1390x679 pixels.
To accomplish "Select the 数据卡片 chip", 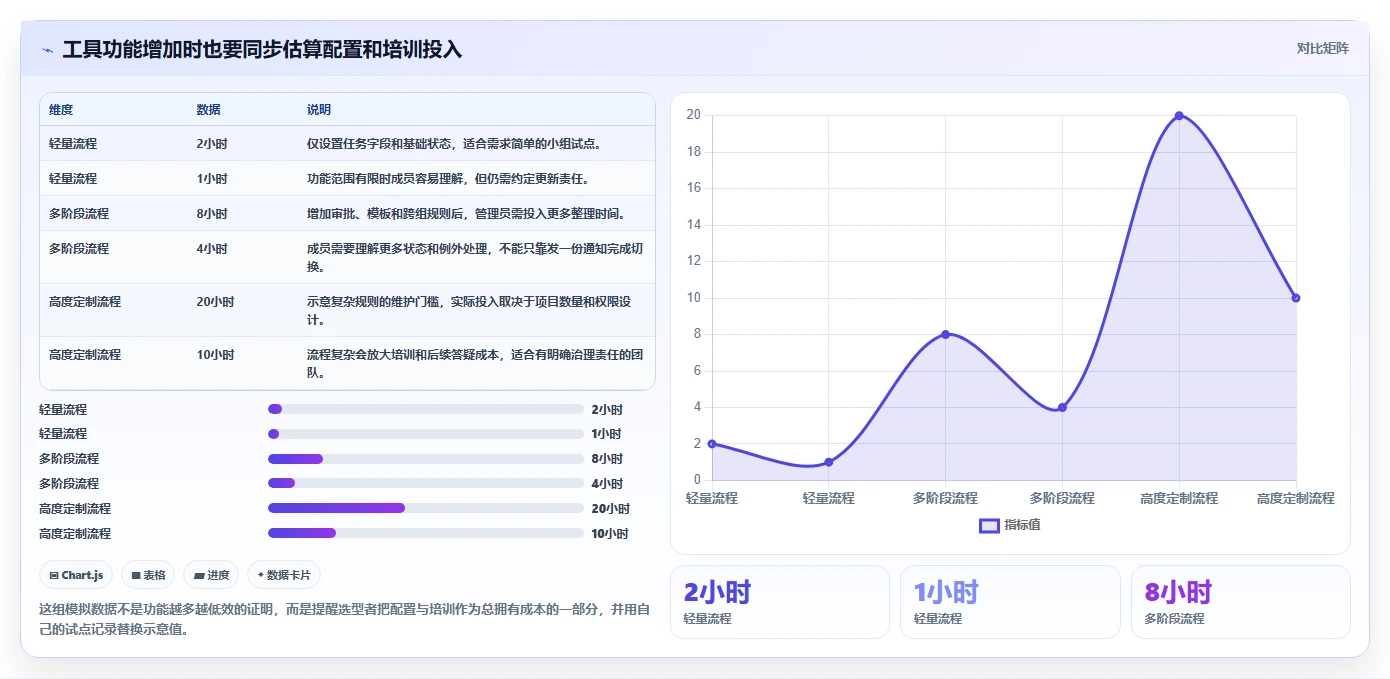I will 284,575.
